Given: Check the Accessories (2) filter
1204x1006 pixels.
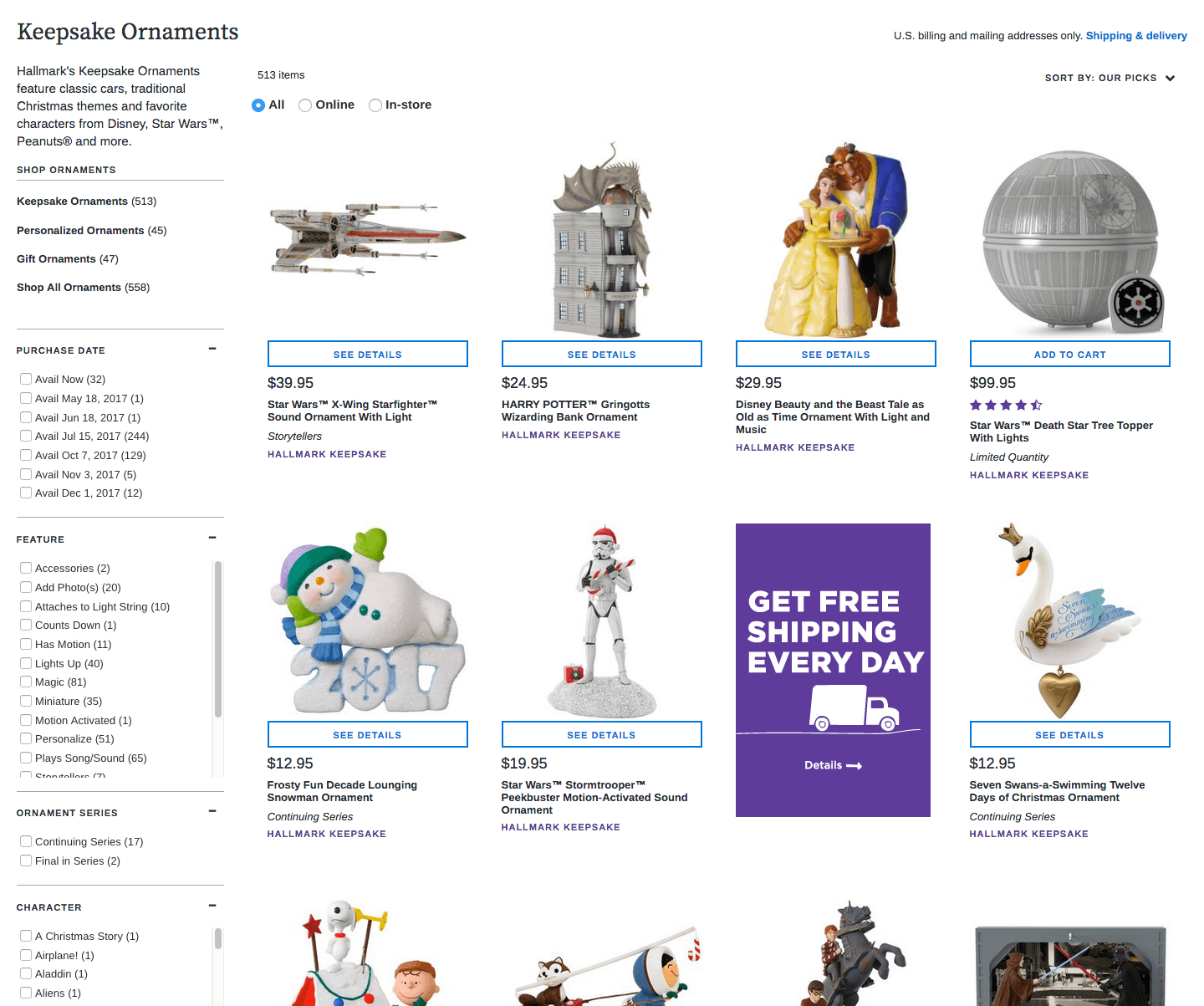Looking at the screenshot, I should (x=26, y=568).
